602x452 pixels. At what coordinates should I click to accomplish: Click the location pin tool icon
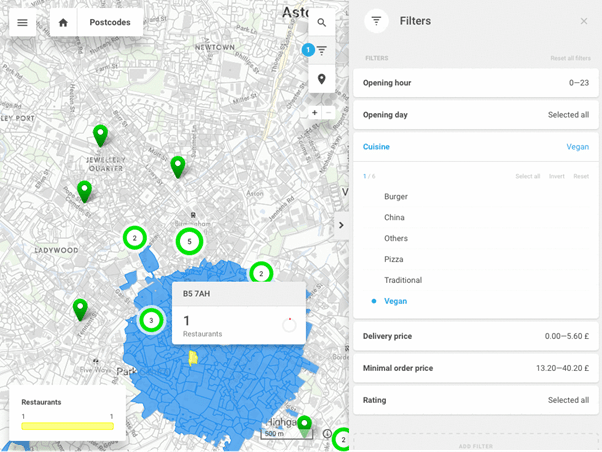click(x=321, y=79)
